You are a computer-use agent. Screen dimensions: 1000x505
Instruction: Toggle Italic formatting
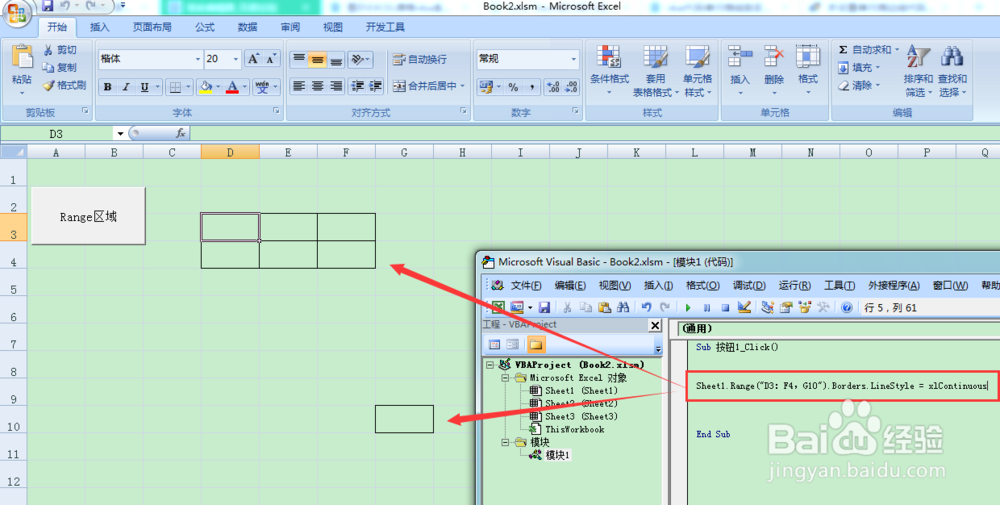[x=126, y=87]
